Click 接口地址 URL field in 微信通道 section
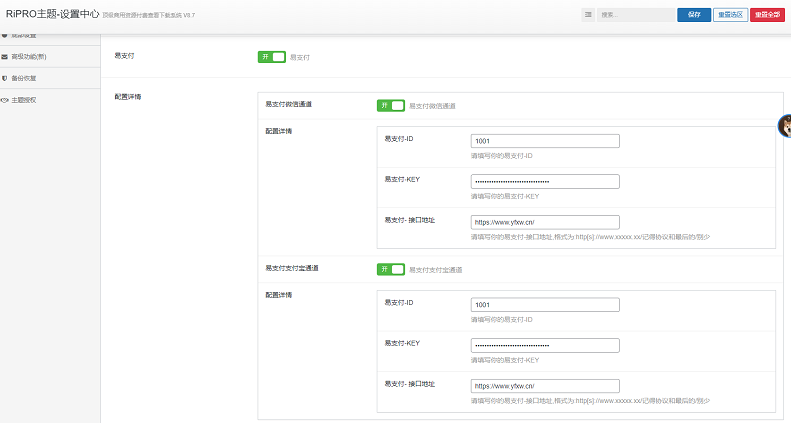 coord(545,222)
